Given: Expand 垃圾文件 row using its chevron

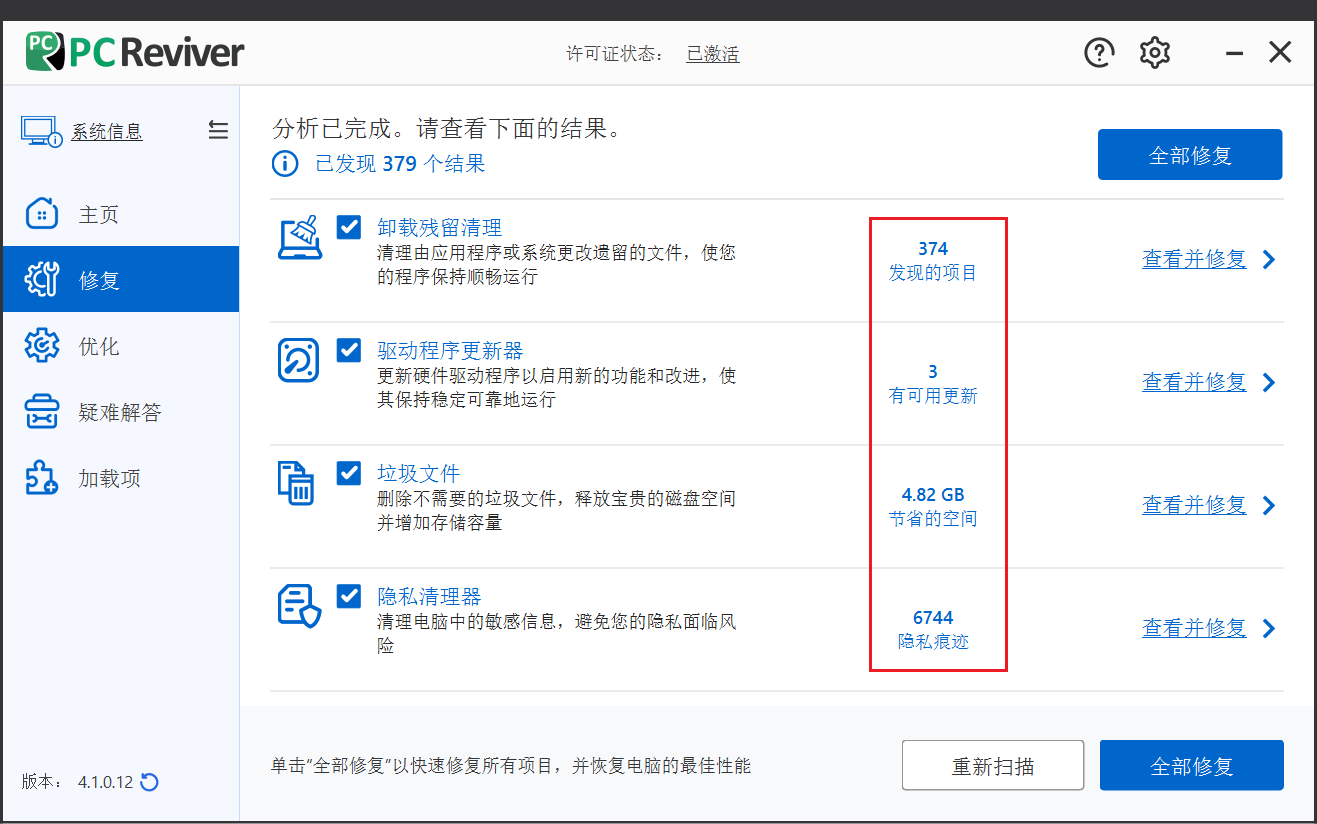Looking at the screenshot, I should click(x=1269, y=505).
